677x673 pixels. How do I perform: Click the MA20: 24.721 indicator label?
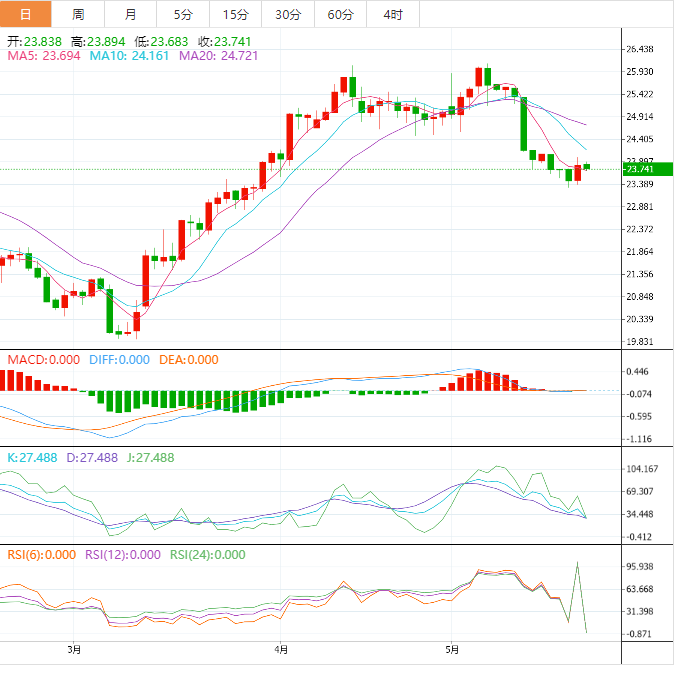218,56
